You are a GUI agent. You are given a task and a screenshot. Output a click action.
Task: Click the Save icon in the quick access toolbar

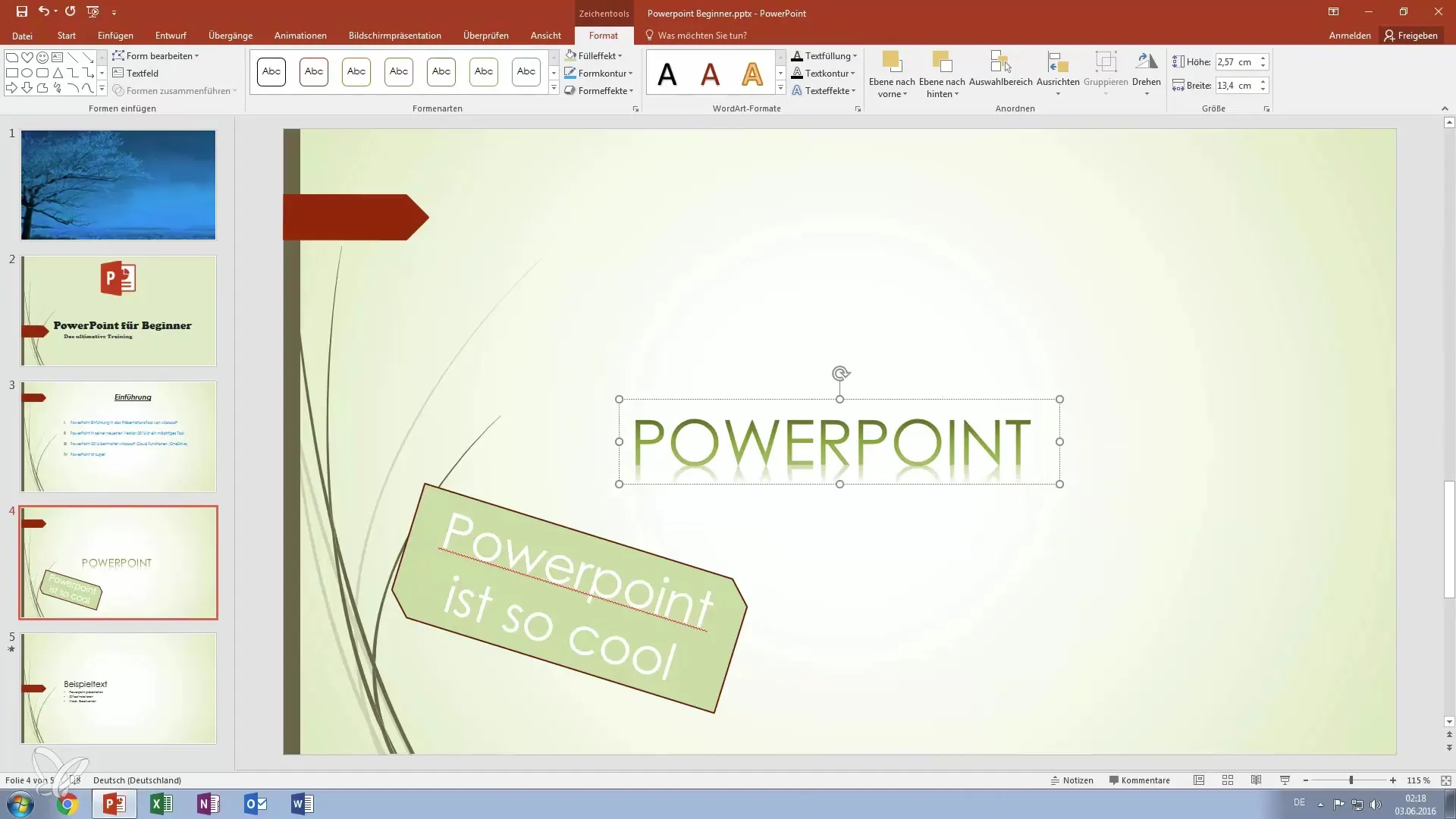click(21, 11)
